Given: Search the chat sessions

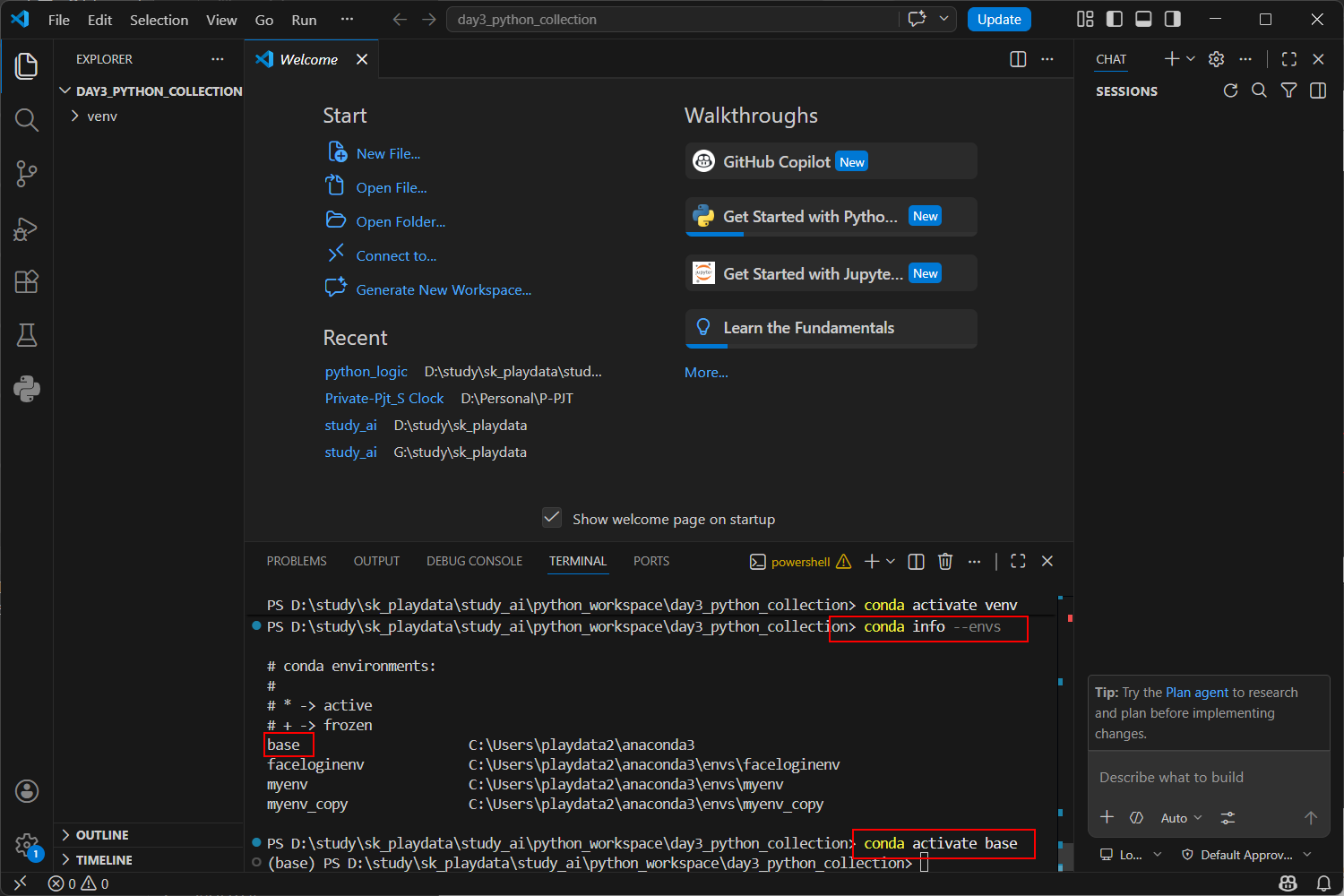Looking at the screenshot, I should [x=1259, y=90].
